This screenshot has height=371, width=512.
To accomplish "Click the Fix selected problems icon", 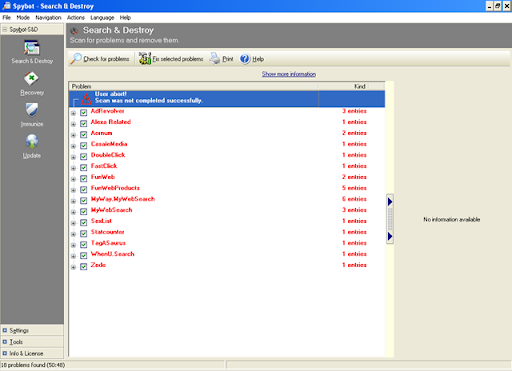I will click(145, 59).
